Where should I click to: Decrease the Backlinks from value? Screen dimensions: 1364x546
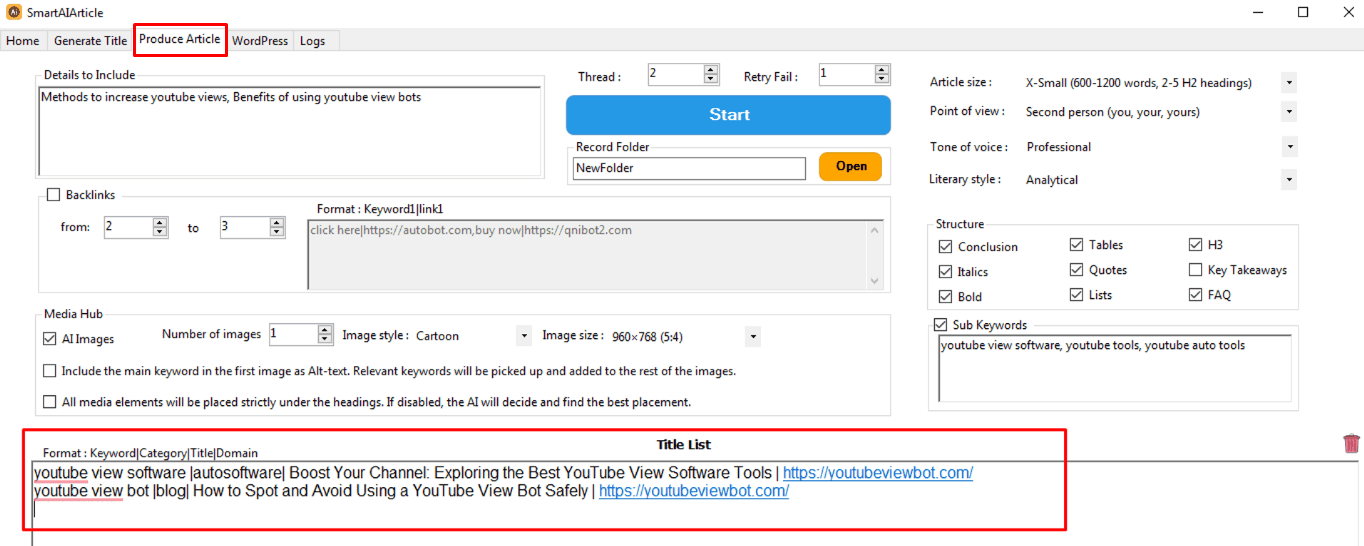click(160, 232)
